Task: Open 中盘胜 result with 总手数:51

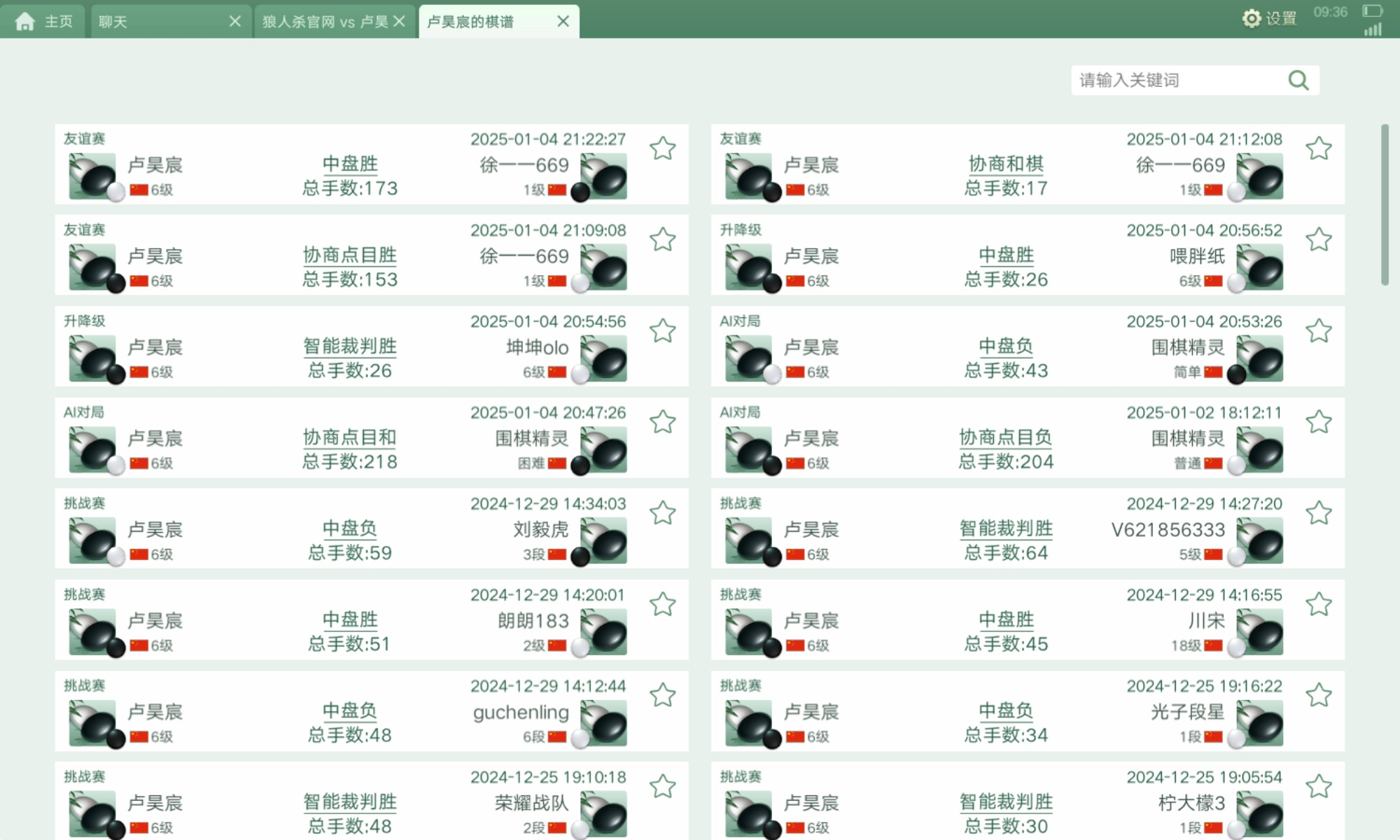Action: 350,619
